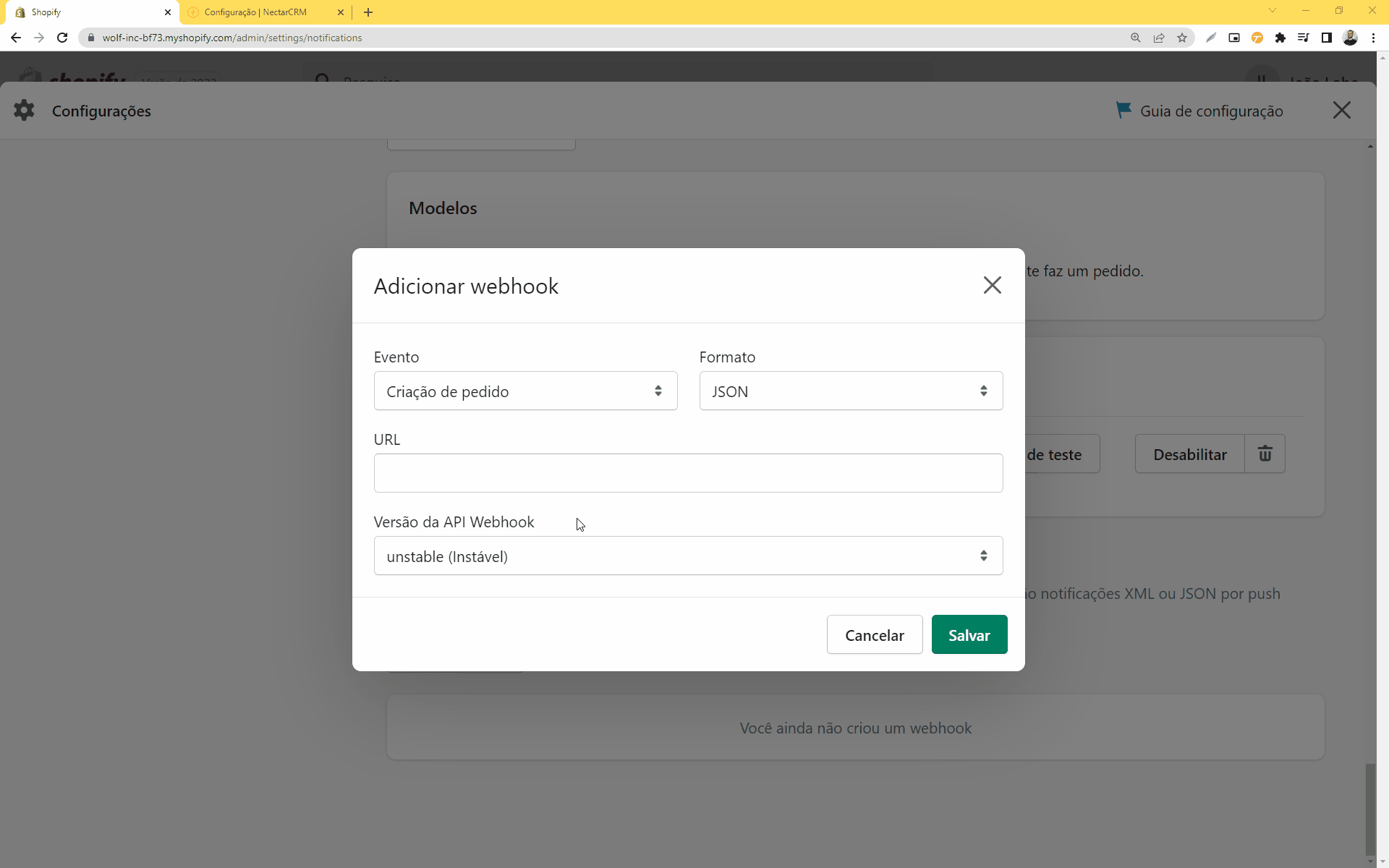Image resolution: width=1389 pixels, height=868 pixels.
Task: Click the site lock icon
Action: click(91, 38)
